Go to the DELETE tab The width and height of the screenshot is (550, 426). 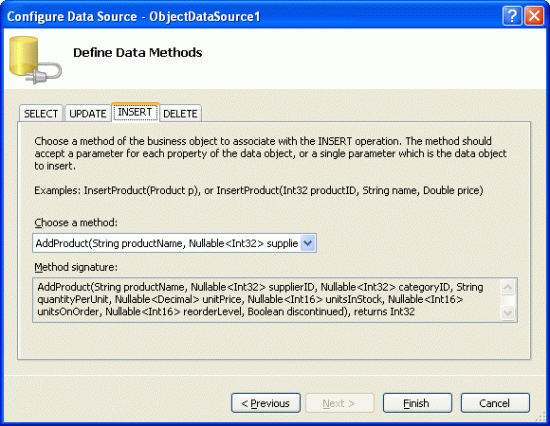180,114
